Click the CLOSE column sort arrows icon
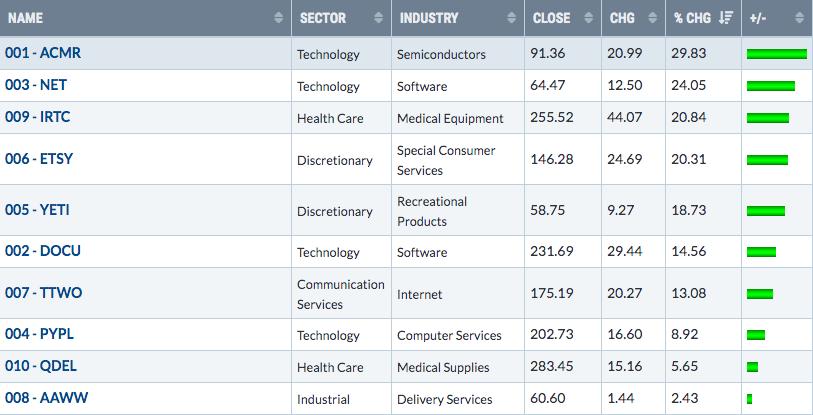 click(587, 18)
